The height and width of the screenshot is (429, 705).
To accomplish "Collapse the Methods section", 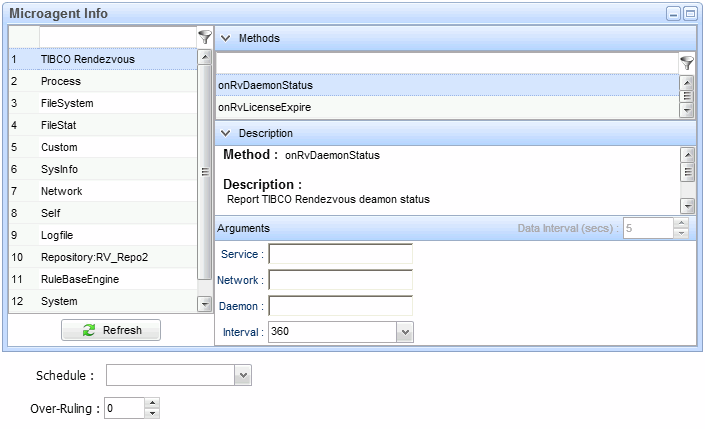I will [225, 38].
